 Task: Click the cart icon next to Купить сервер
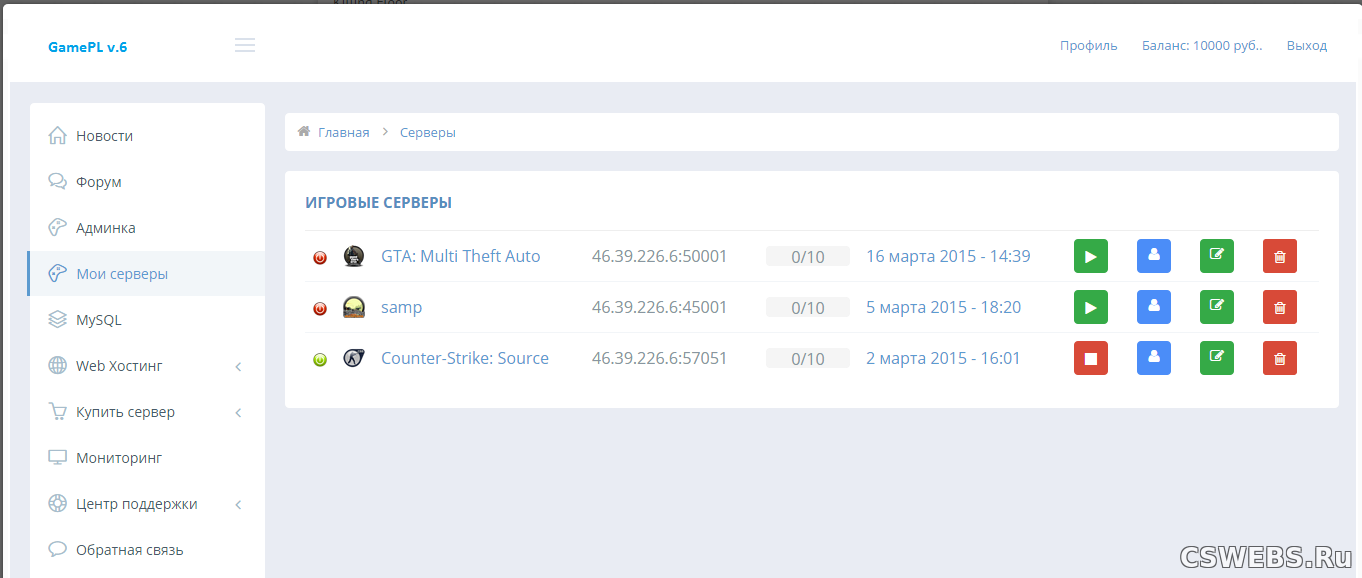click(57, 411)
